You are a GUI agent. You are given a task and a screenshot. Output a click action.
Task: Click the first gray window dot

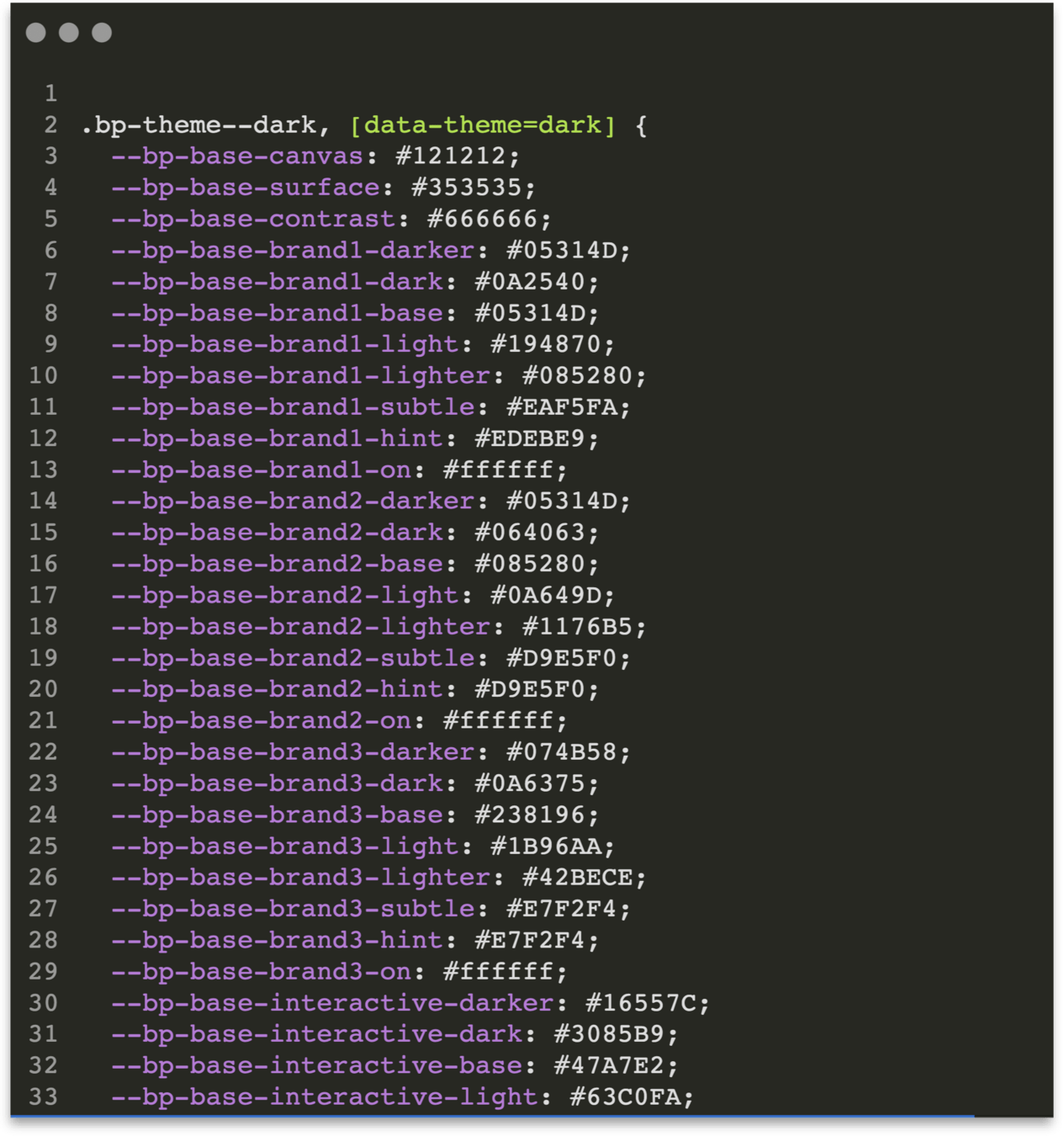point(36,33)
